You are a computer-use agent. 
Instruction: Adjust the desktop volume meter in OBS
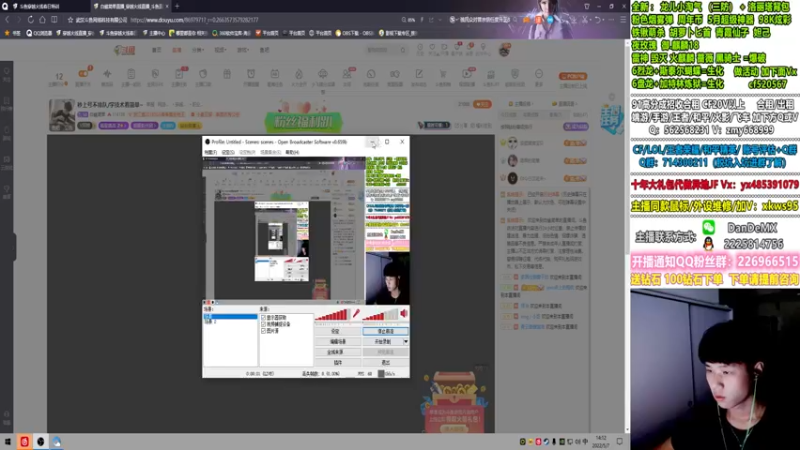coord(380,314)
